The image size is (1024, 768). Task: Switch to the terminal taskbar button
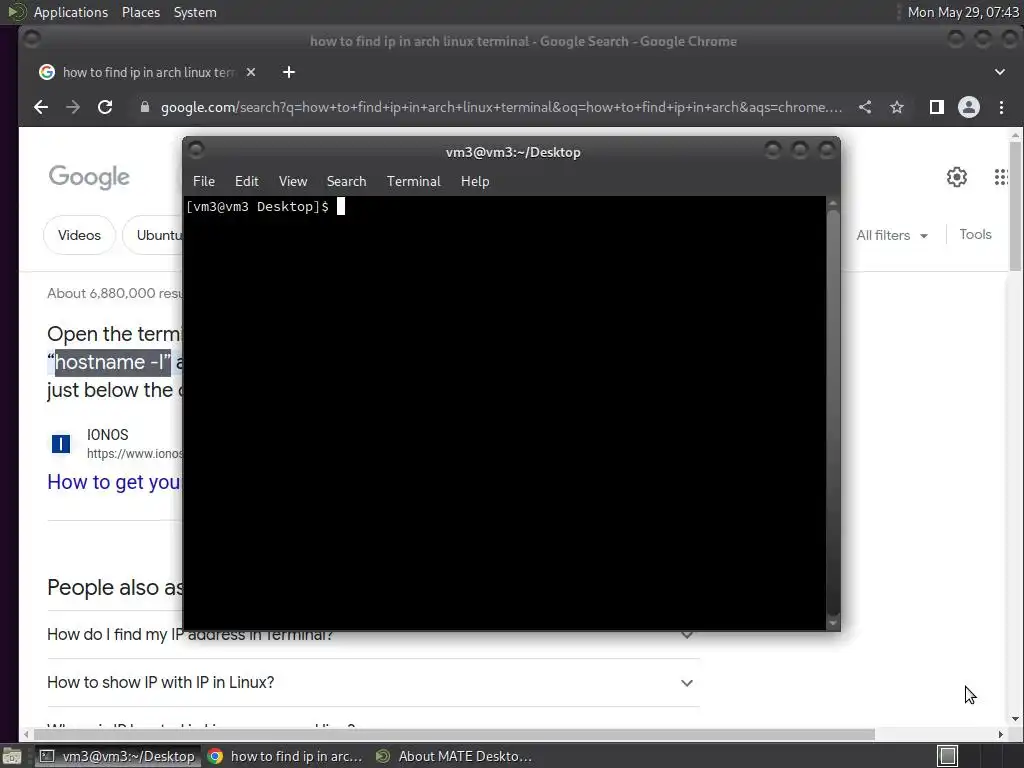[118, 756]
